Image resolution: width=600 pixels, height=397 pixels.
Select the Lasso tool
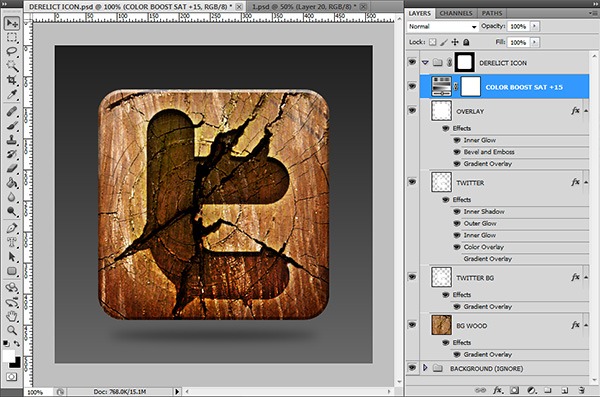12,52
